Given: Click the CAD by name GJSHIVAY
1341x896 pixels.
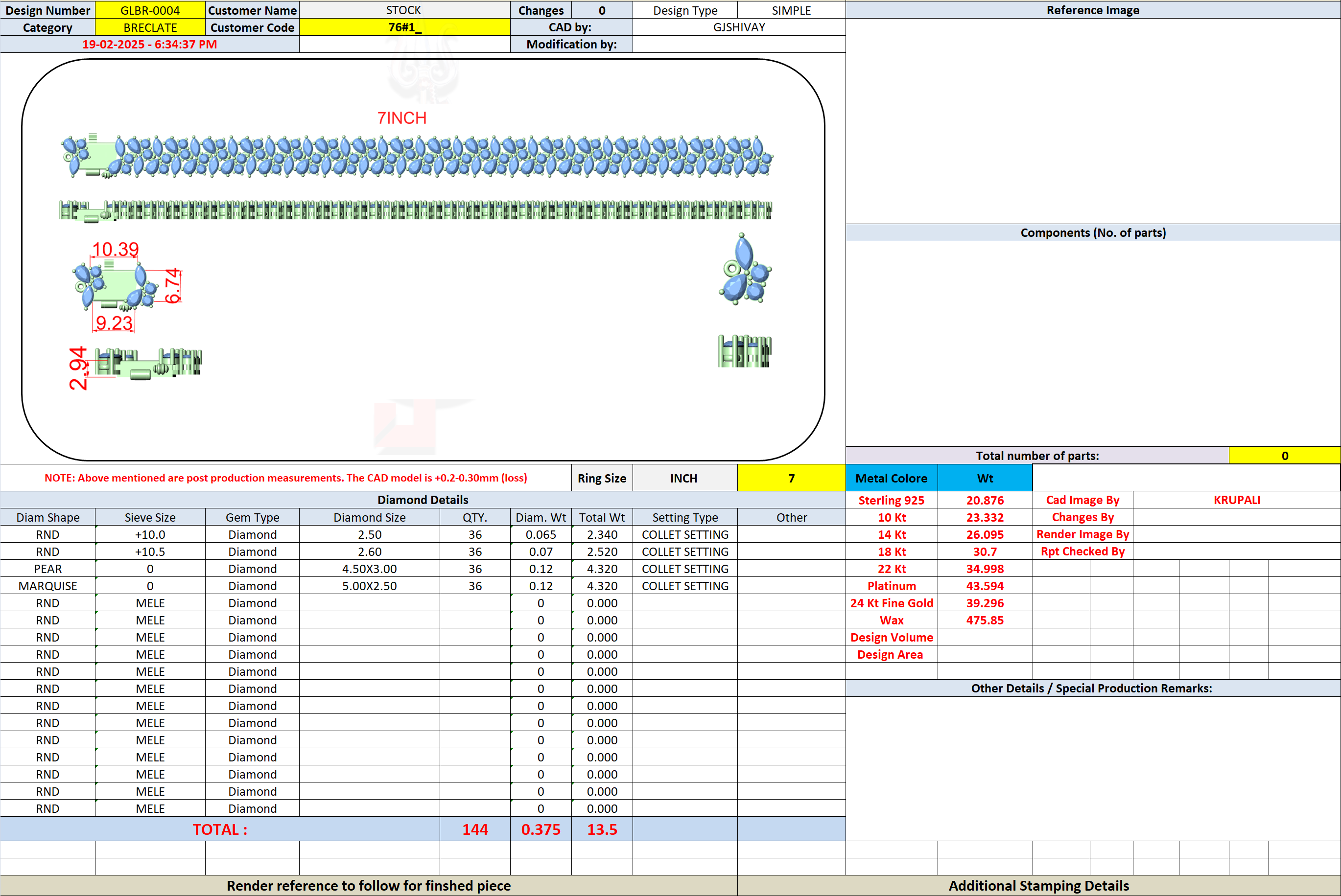Looking at the screenshot, I should tap(738, 27).
